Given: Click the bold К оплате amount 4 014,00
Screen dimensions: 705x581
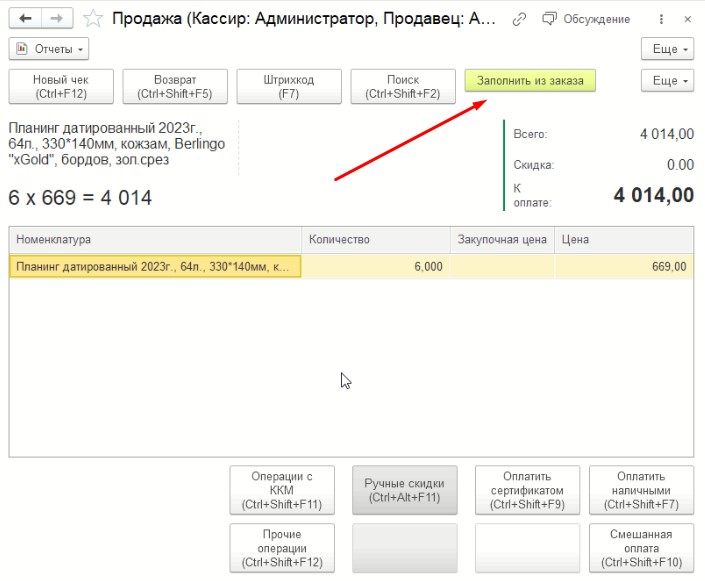Looking at the screenshot, I should tap(654, 195).
